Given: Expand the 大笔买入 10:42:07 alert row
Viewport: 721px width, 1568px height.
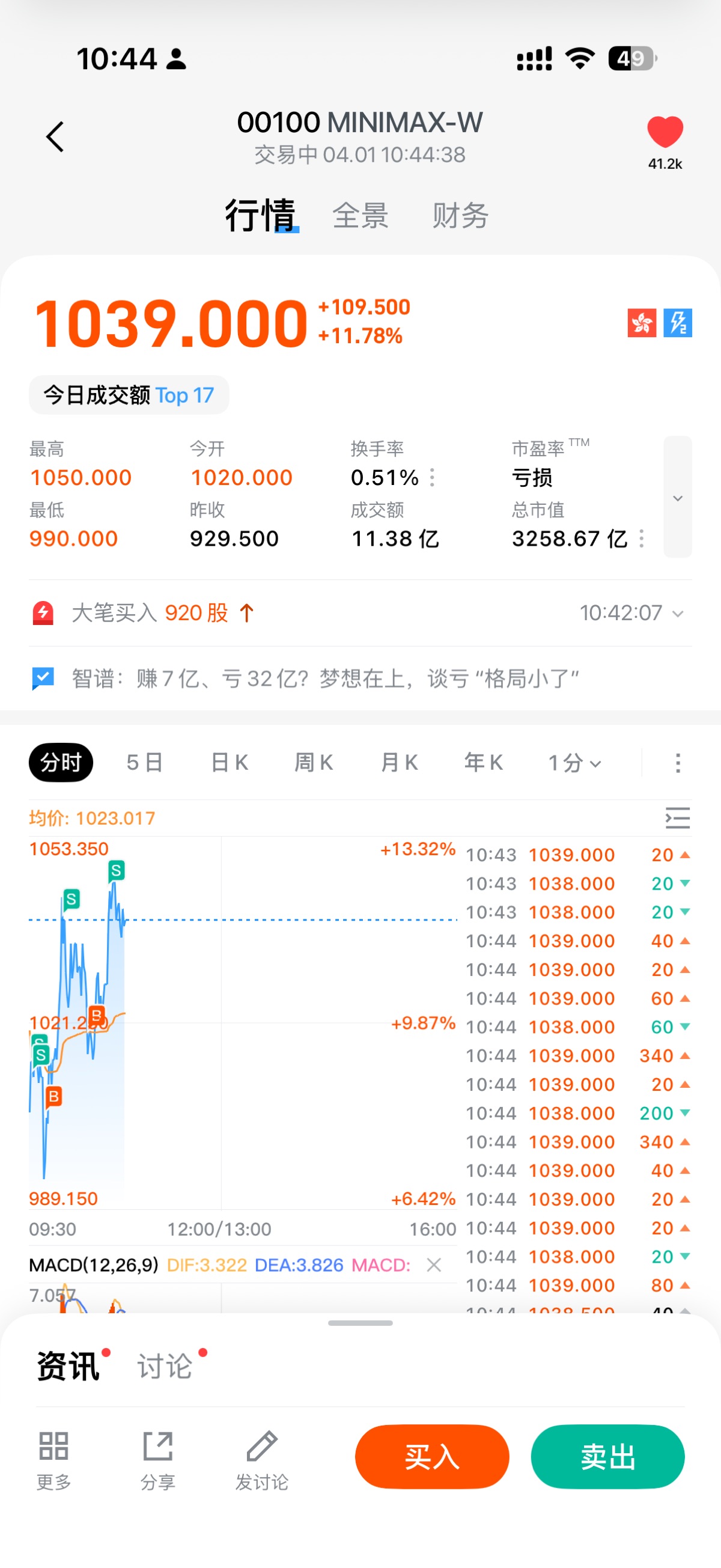Looking at the screenshot, I should pyautogui.click(x=677, y=614).
